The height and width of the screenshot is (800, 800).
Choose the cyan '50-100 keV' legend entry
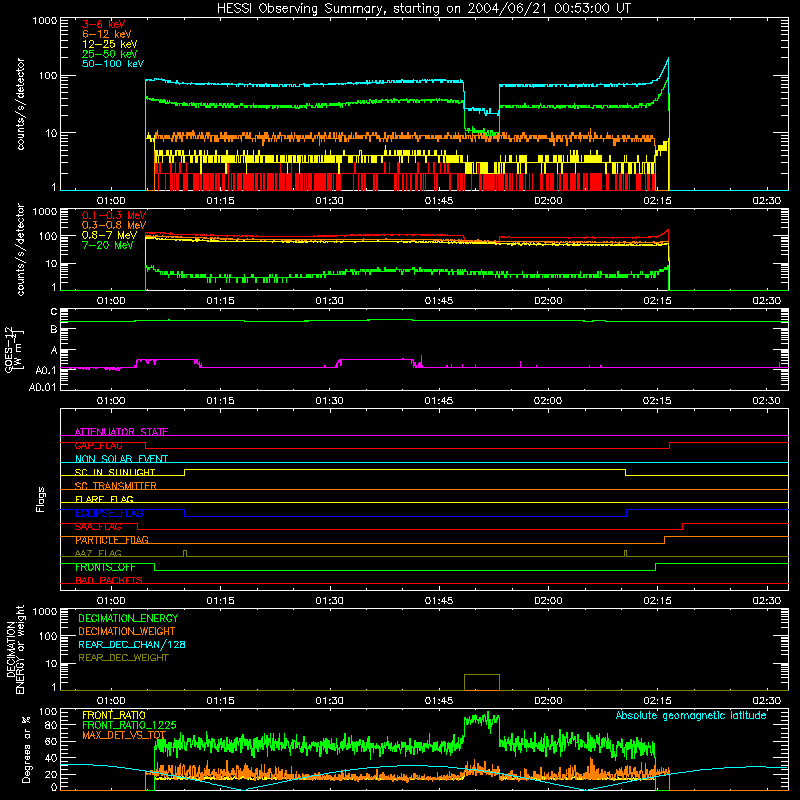pyautogui.click(x=113, y=64)
